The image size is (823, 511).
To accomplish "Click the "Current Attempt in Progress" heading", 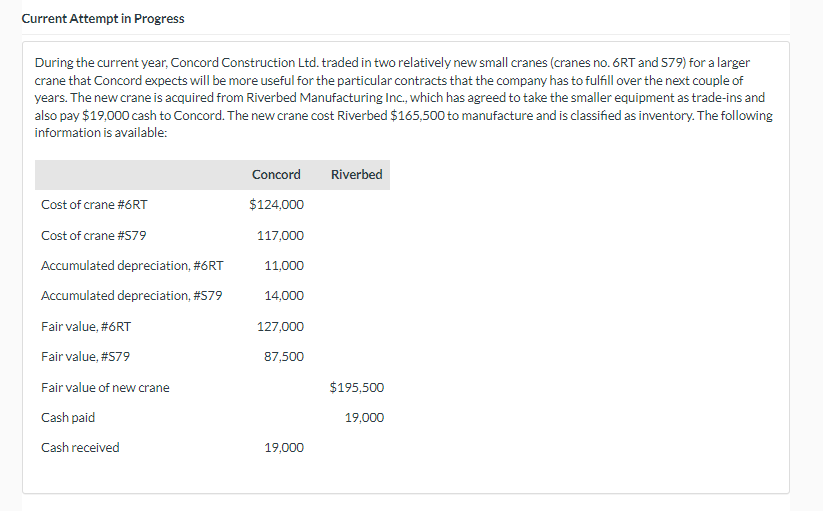I will [x=103, y=19].
